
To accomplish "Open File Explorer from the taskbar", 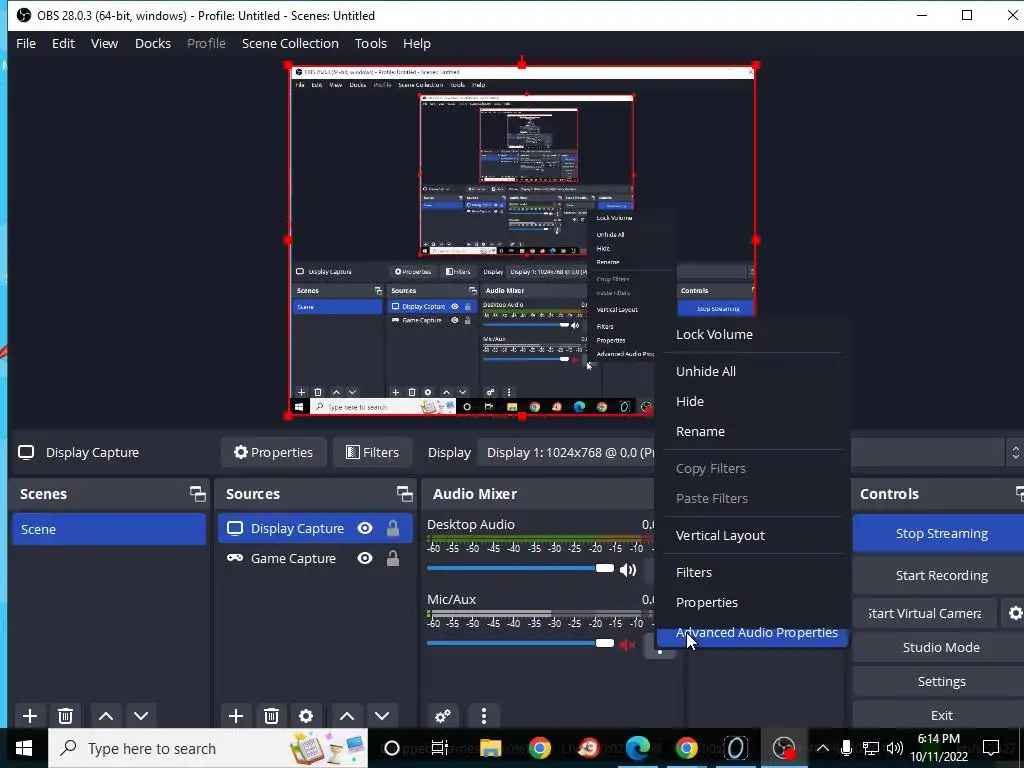I will pos(490,748).
